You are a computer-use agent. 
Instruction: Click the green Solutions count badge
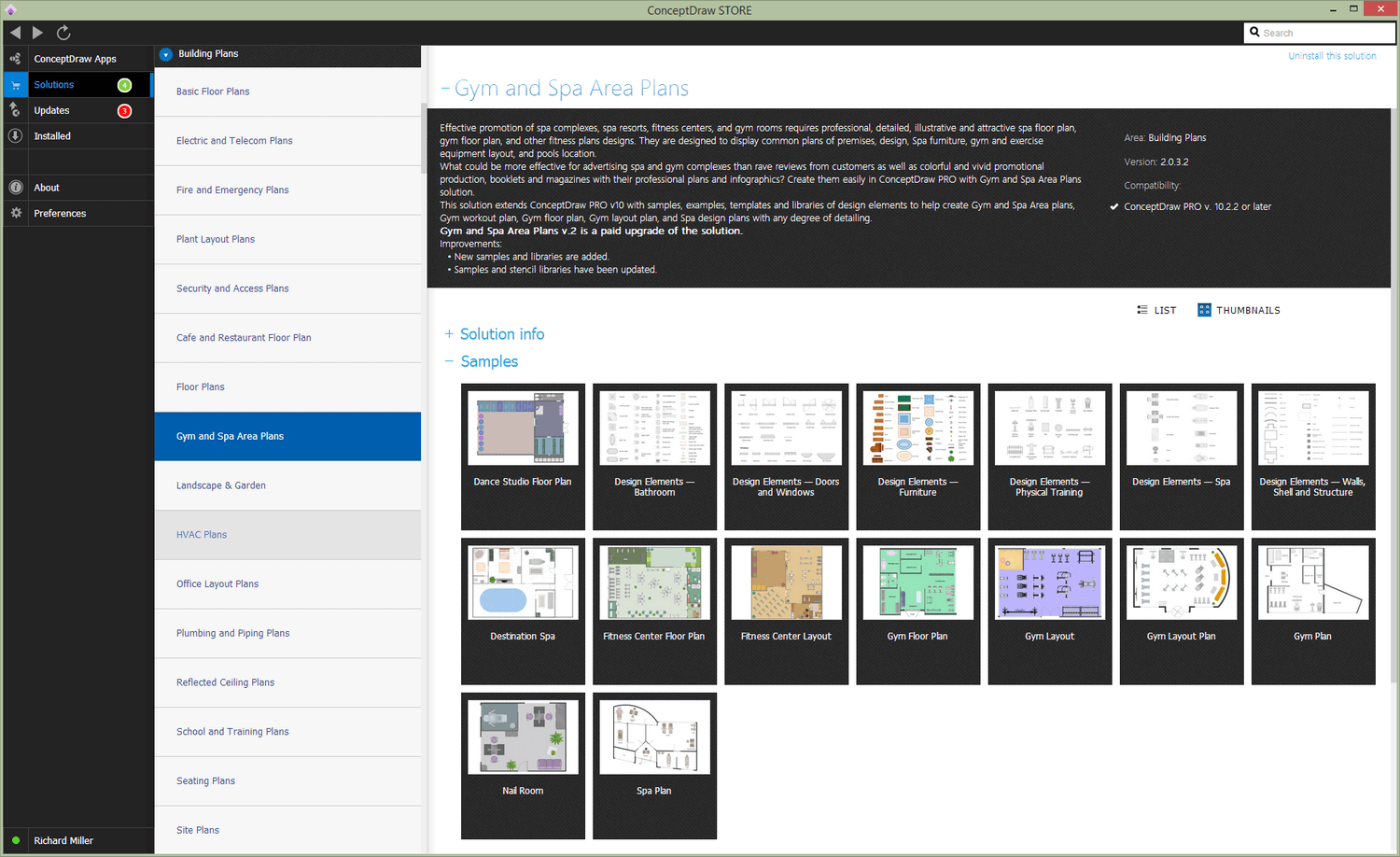click(x=124, y=85)
